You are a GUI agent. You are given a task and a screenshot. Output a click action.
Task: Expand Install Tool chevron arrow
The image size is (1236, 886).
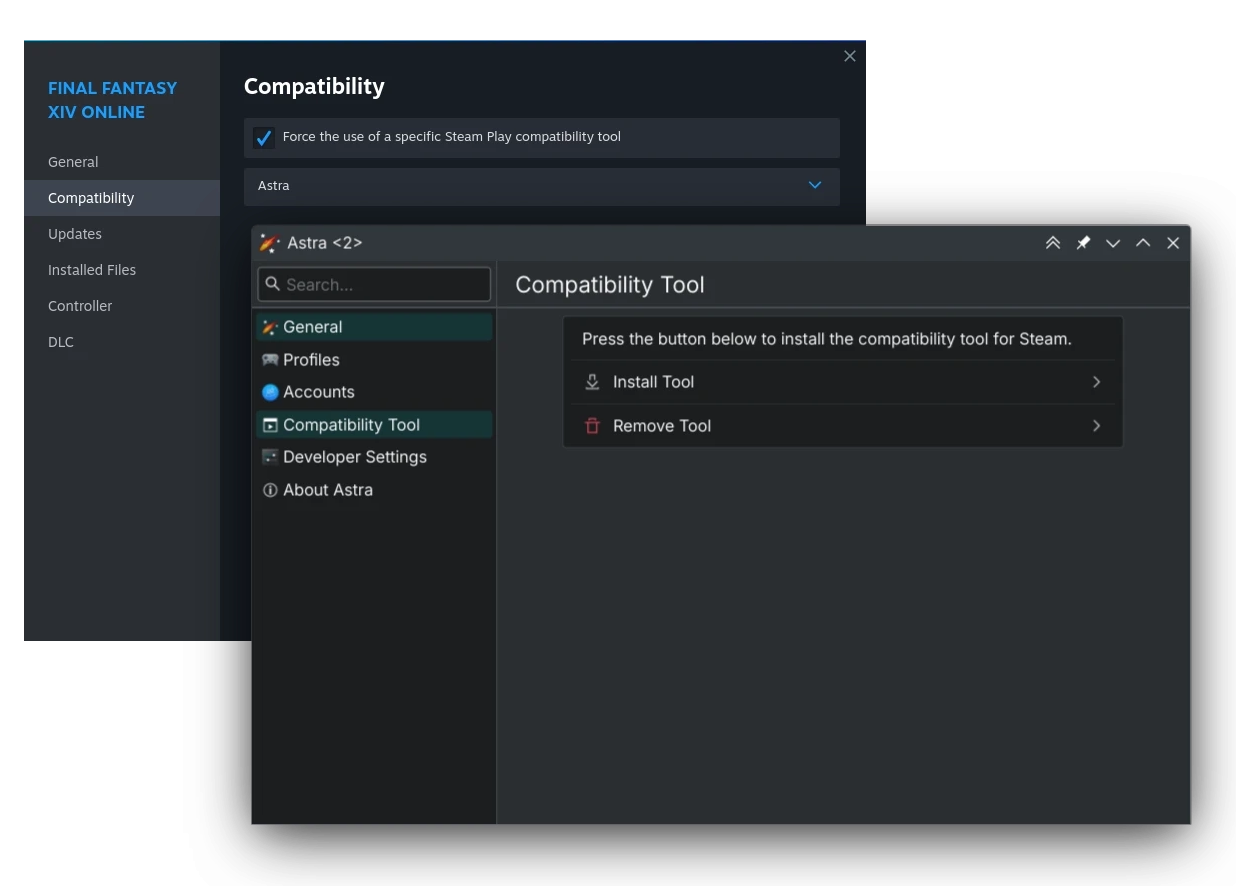point(1097,382)
